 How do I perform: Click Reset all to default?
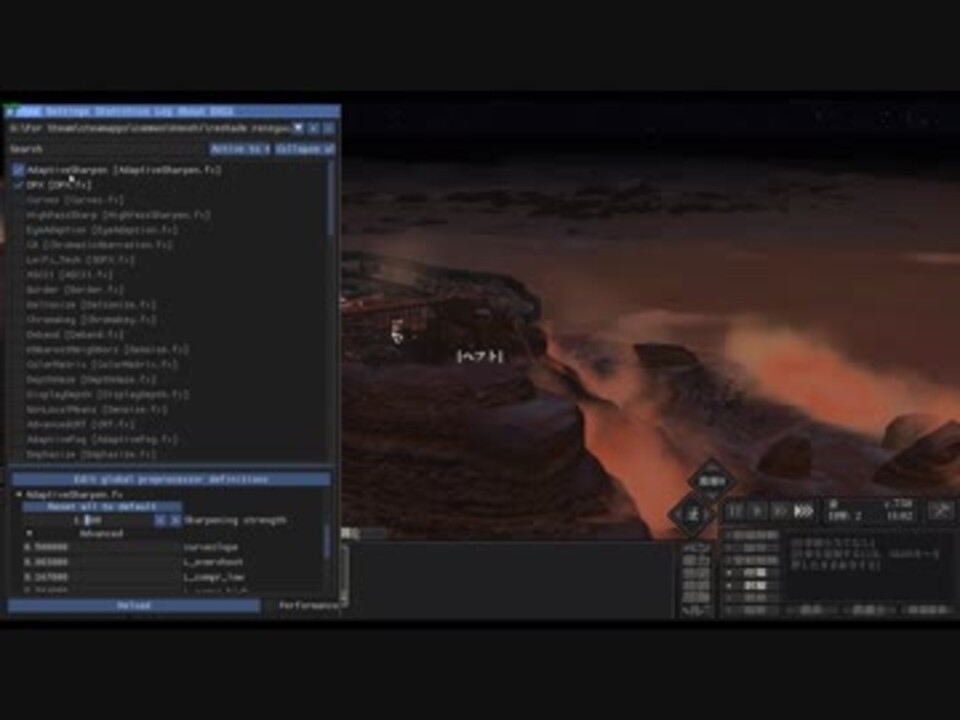pos(102,507)
